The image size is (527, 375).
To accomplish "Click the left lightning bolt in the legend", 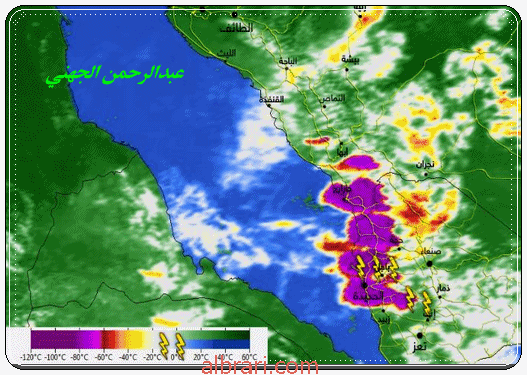I will (x=164, y=346).
